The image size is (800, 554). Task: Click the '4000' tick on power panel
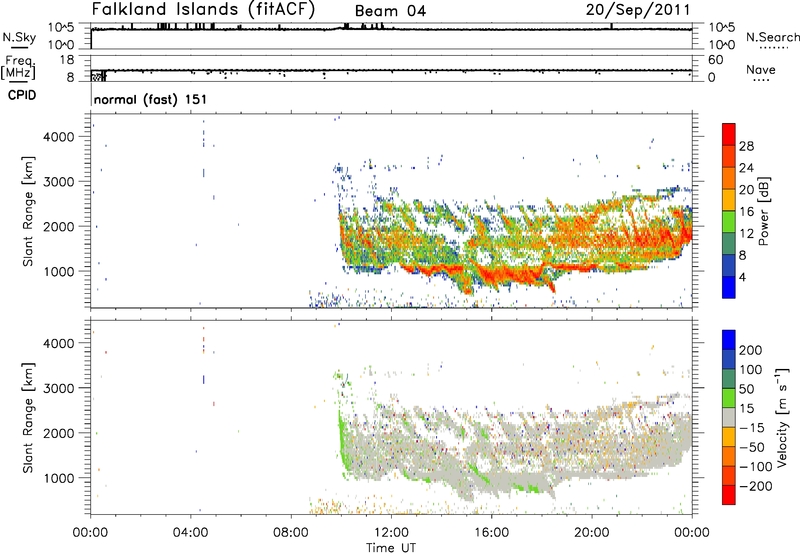pos(59,137)
